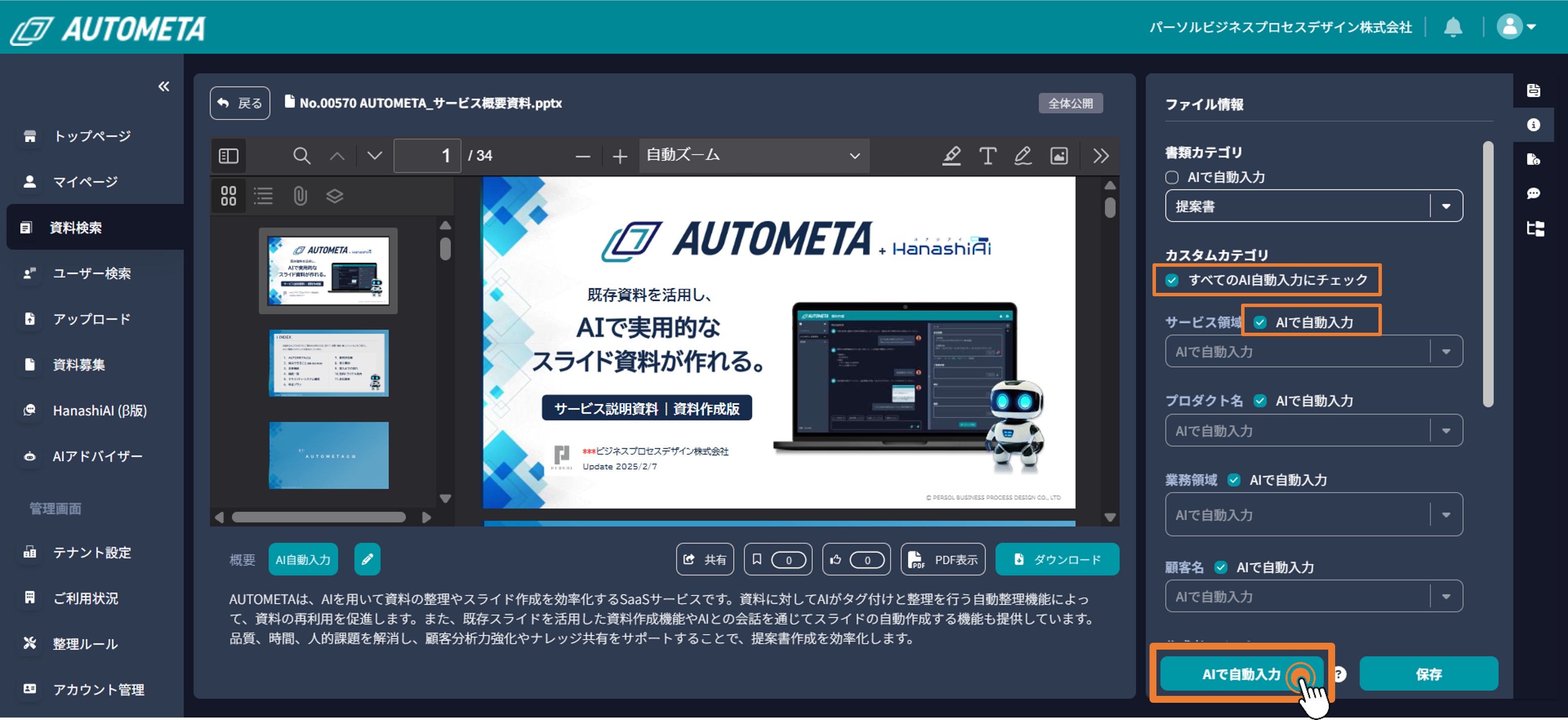Open help question mark icon

click(1340, 674)
